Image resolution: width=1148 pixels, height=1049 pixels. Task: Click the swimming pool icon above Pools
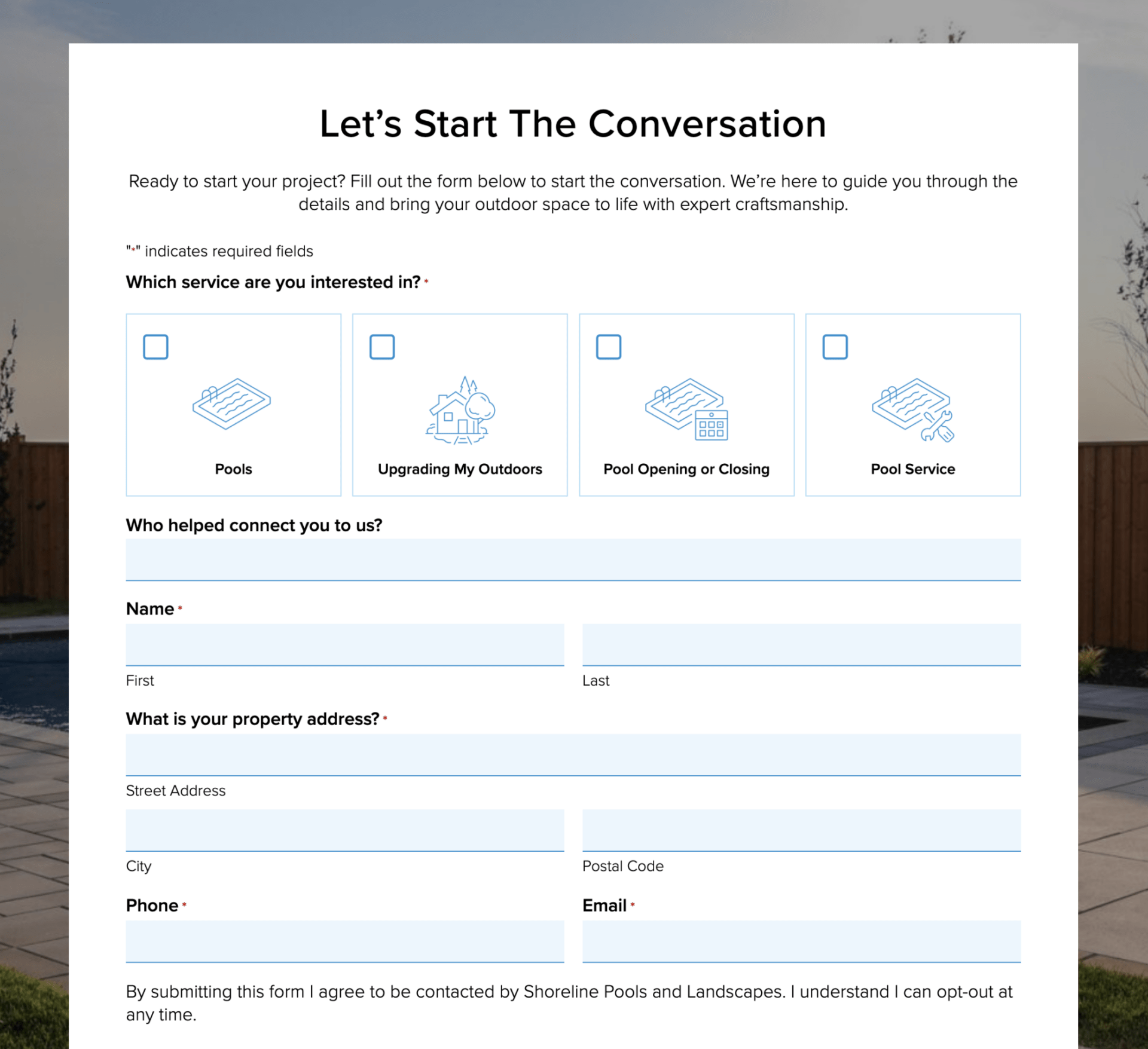232,403
